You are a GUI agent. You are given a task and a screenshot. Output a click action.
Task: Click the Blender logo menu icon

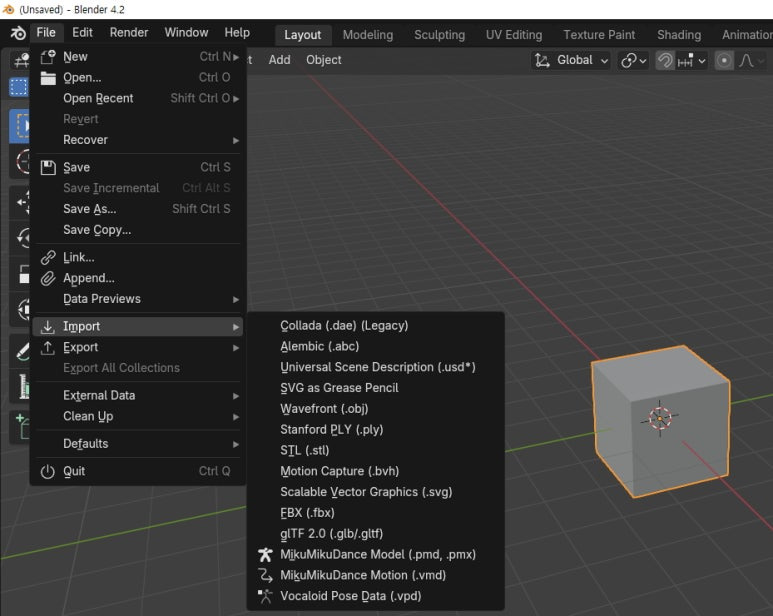(18, 33)
